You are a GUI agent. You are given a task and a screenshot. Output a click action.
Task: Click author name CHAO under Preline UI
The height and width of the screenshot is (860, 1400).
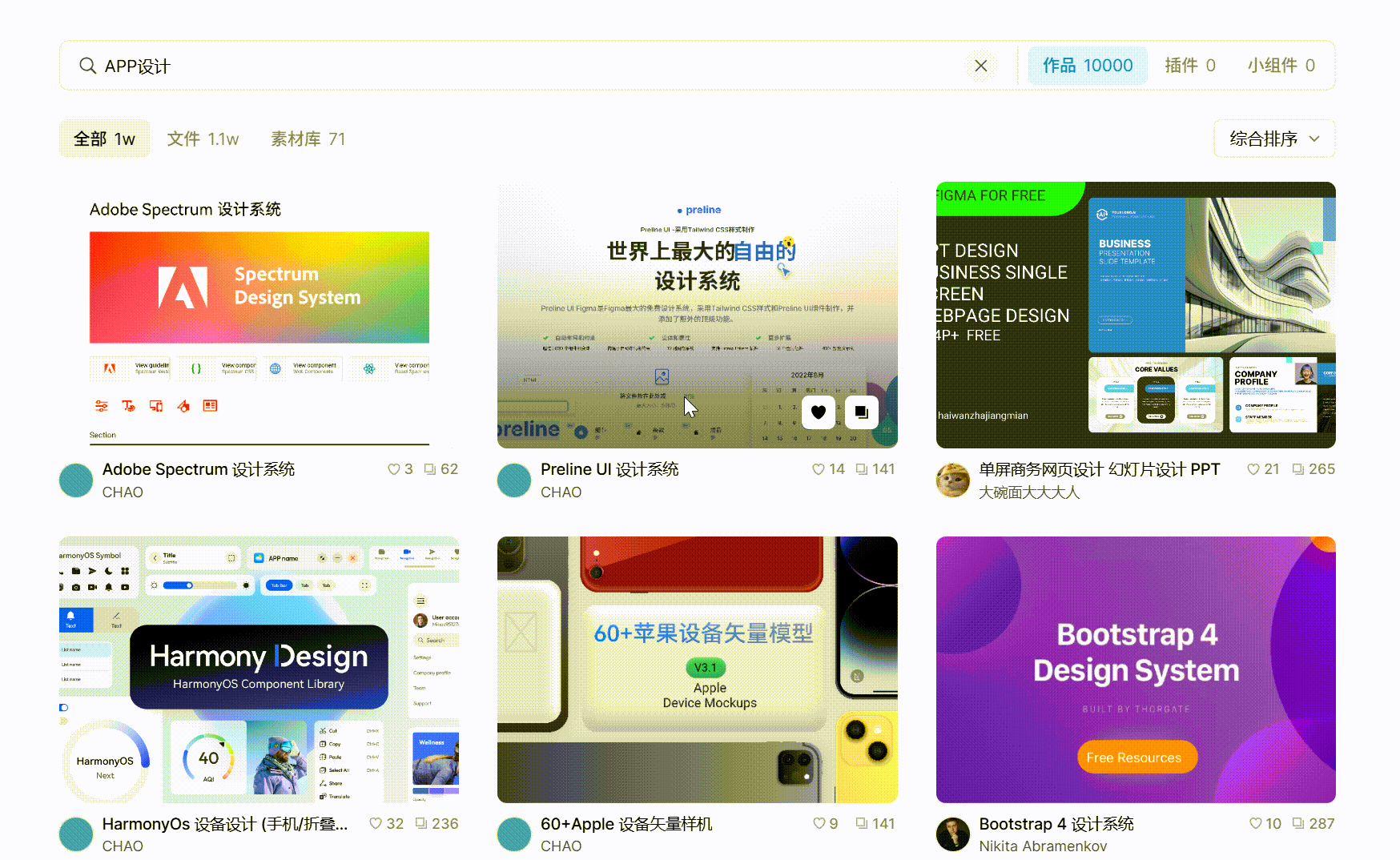click(x=561, y=492)
